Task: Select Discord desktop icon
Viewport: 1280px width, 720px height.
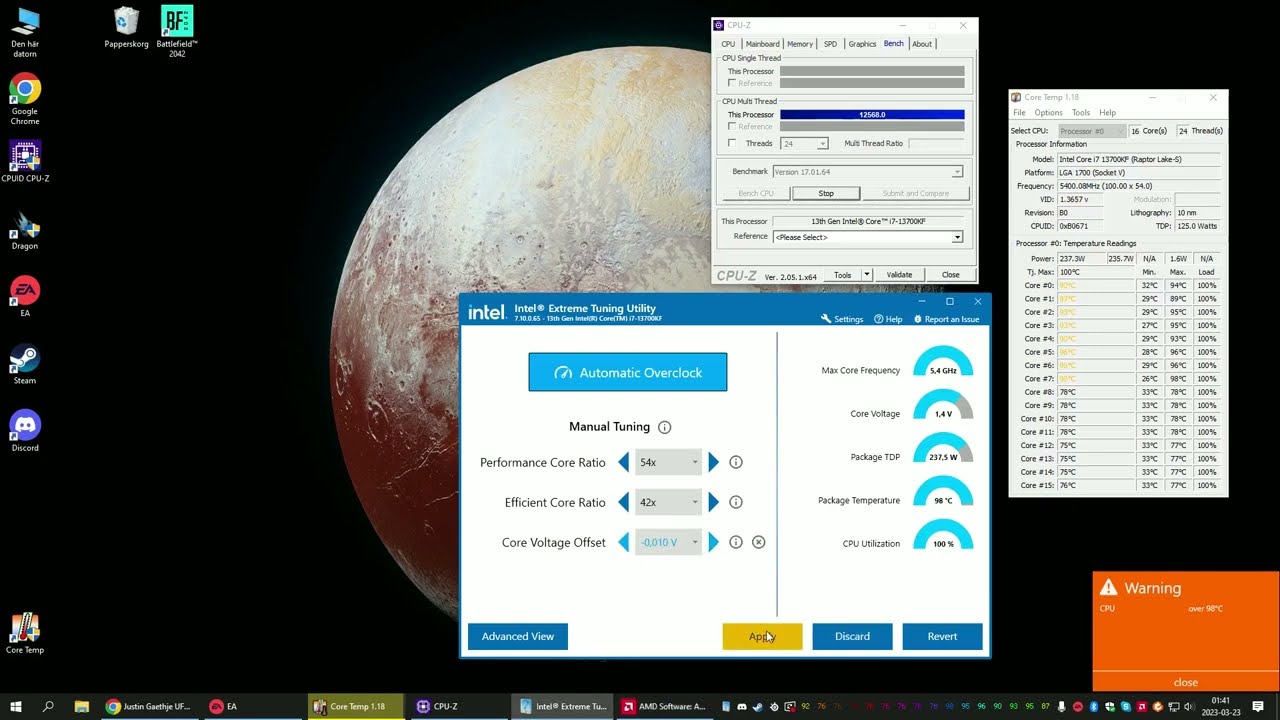Action: (x=25, y=432)
